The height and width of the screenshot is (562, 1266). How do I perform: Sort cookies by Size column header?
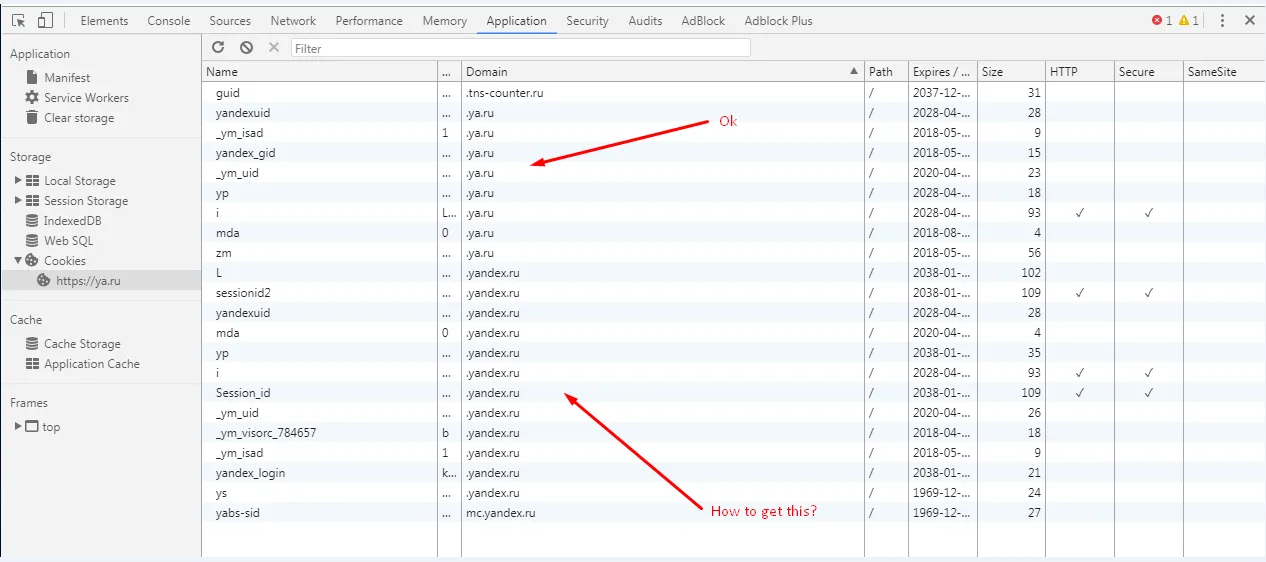tap(1010, 71)
